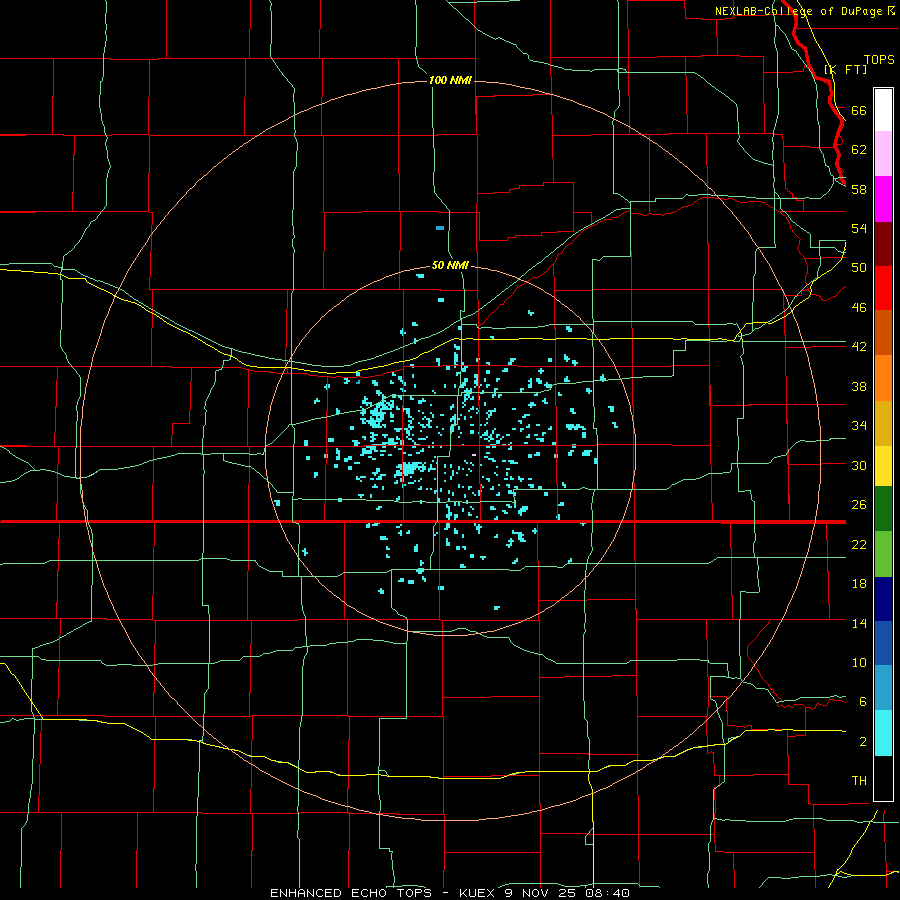
Task: Click the legend value 34
Action: pyautogui.click(x=859, y=426)
